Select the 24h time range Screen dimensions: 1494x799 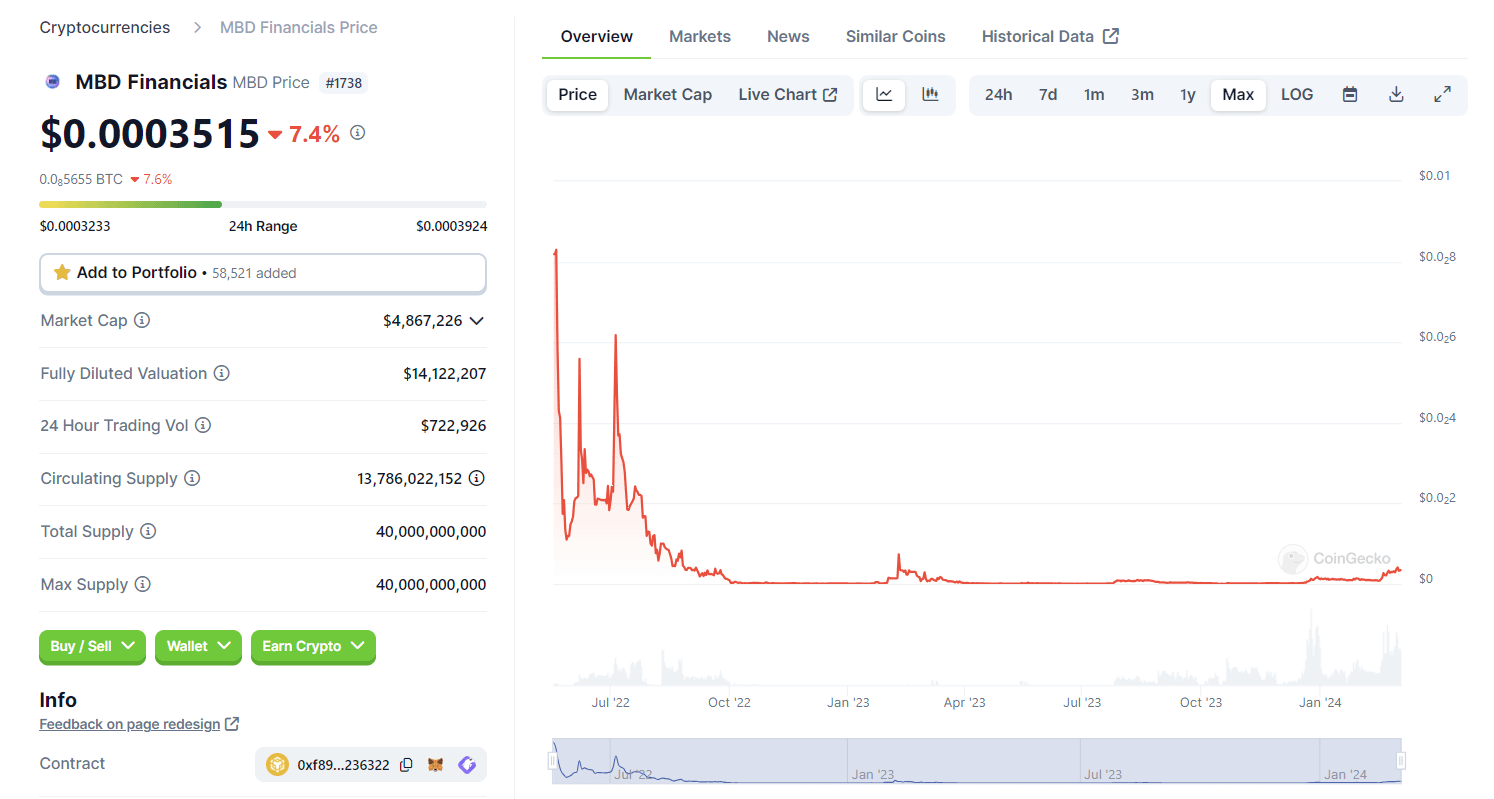point(998,95)
